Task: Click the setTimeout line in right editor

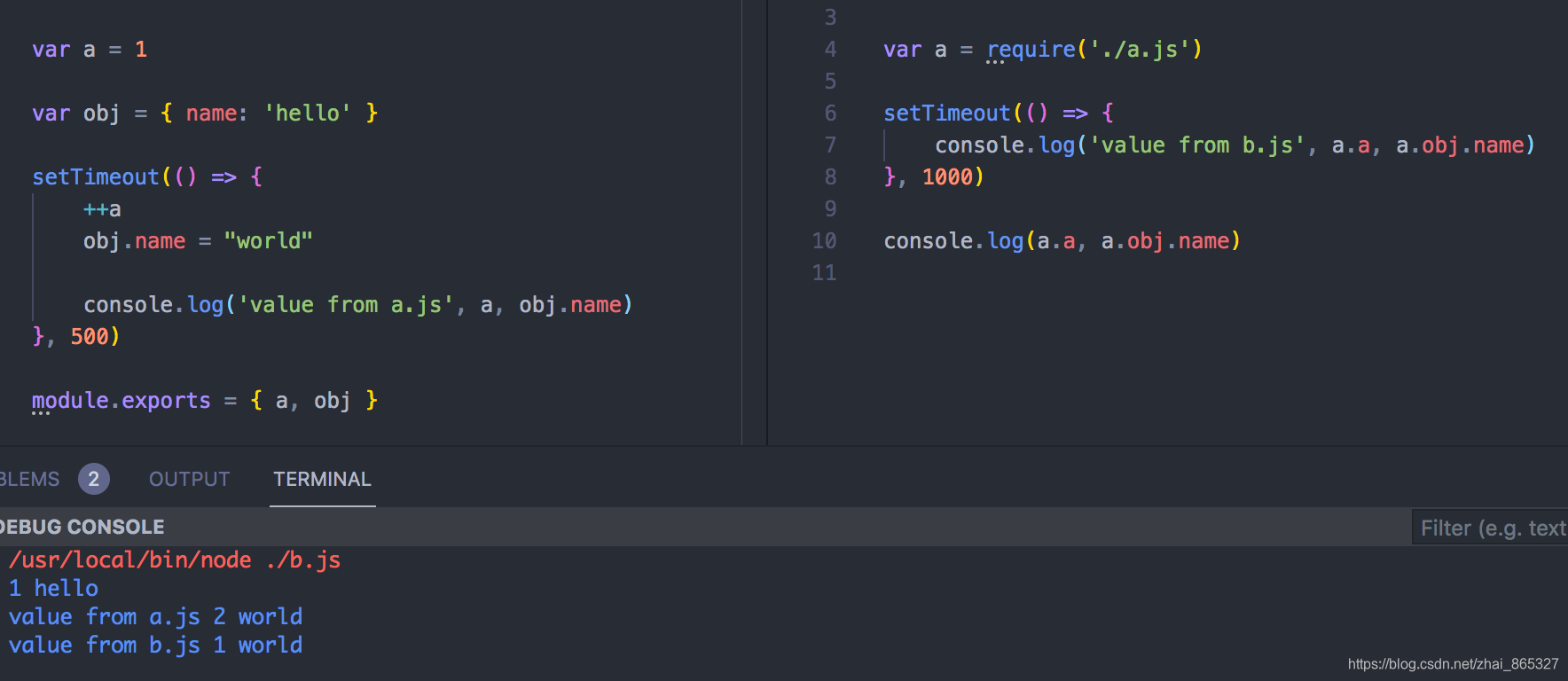Action: [999, 113]
